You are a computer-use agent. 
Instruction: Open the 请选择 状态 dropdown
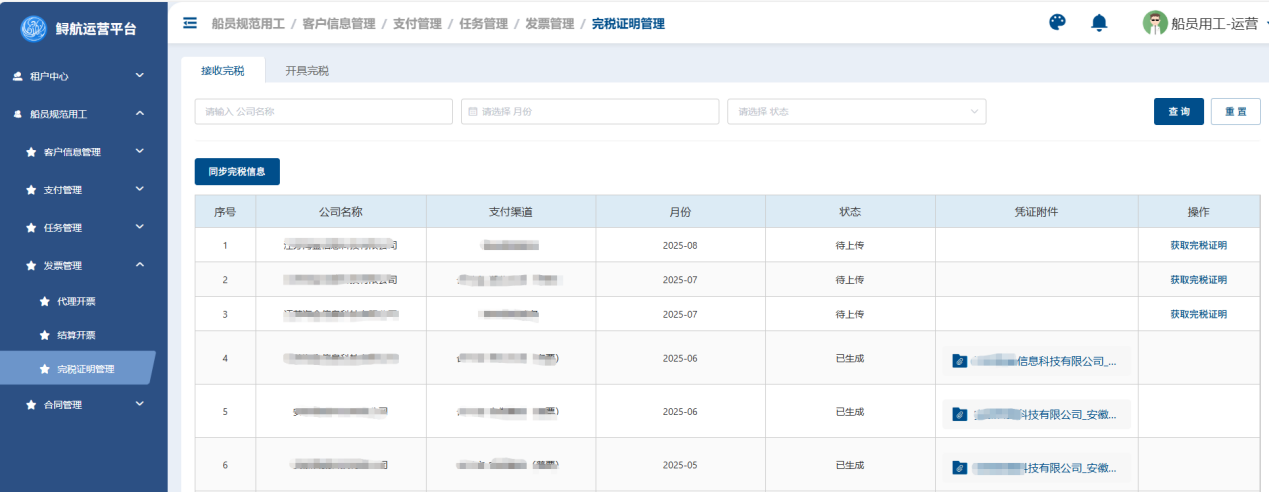pyautogui.click(x=856, y=112)
